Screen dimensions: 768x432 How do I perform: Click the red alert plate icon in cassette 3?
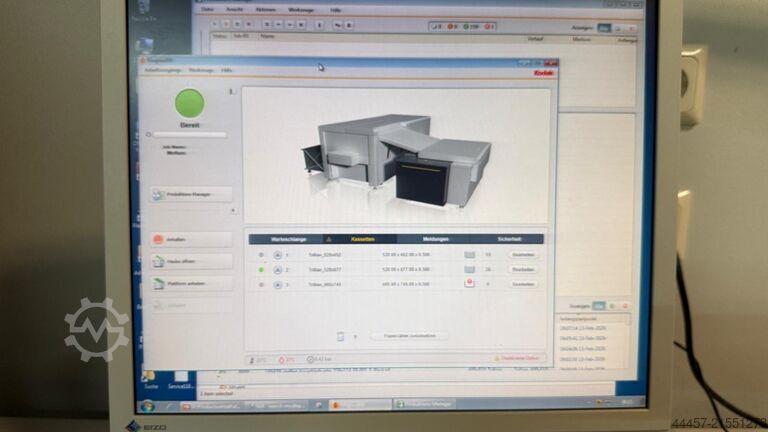point(469,284)
